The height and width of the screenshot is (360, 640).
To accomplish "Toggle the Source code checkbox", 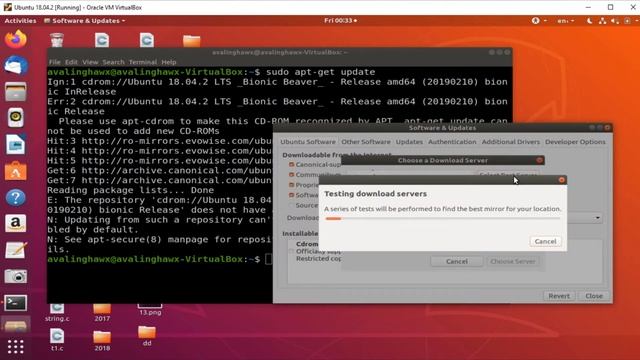I will coord(291,205).
